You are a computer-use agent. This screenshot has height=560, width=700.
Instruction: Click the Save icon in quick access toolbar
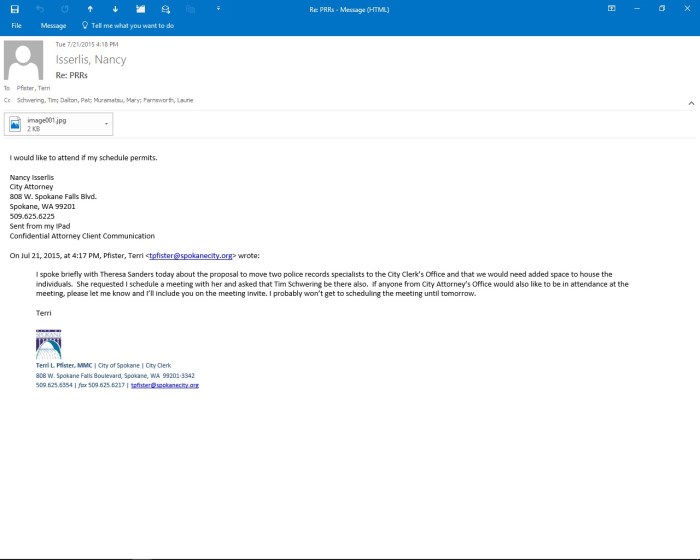[14, 8]
